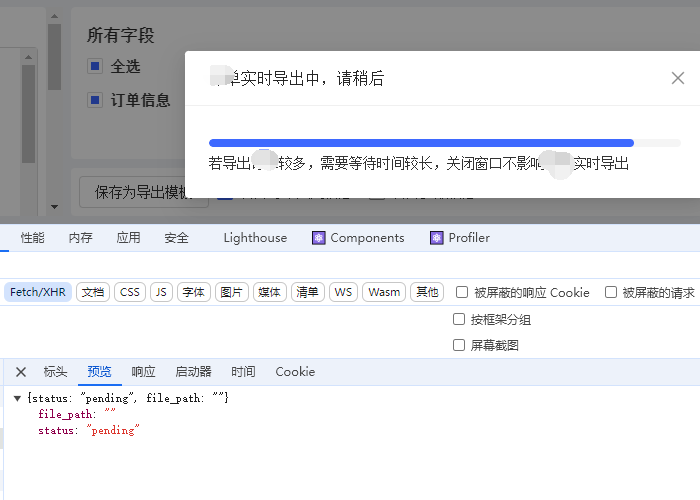Switch to the 性能 panel
This screenshot has width=700, height=500.
point(33,238)
